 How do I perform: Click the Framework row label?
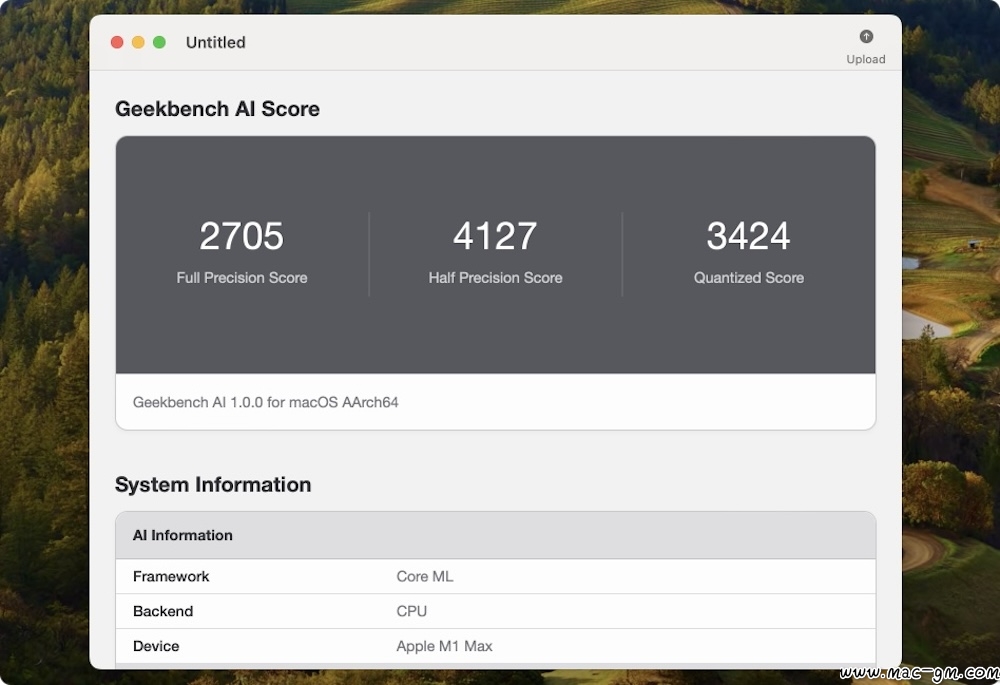click(x=171, y=577)
